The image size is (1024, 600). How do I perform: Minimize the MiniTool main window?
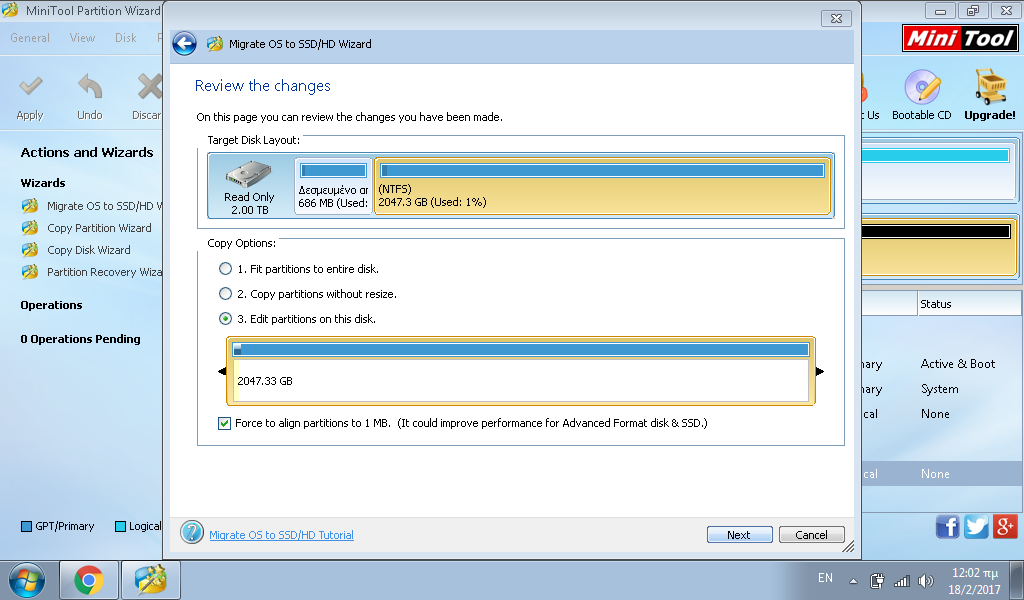coord(940,11)
